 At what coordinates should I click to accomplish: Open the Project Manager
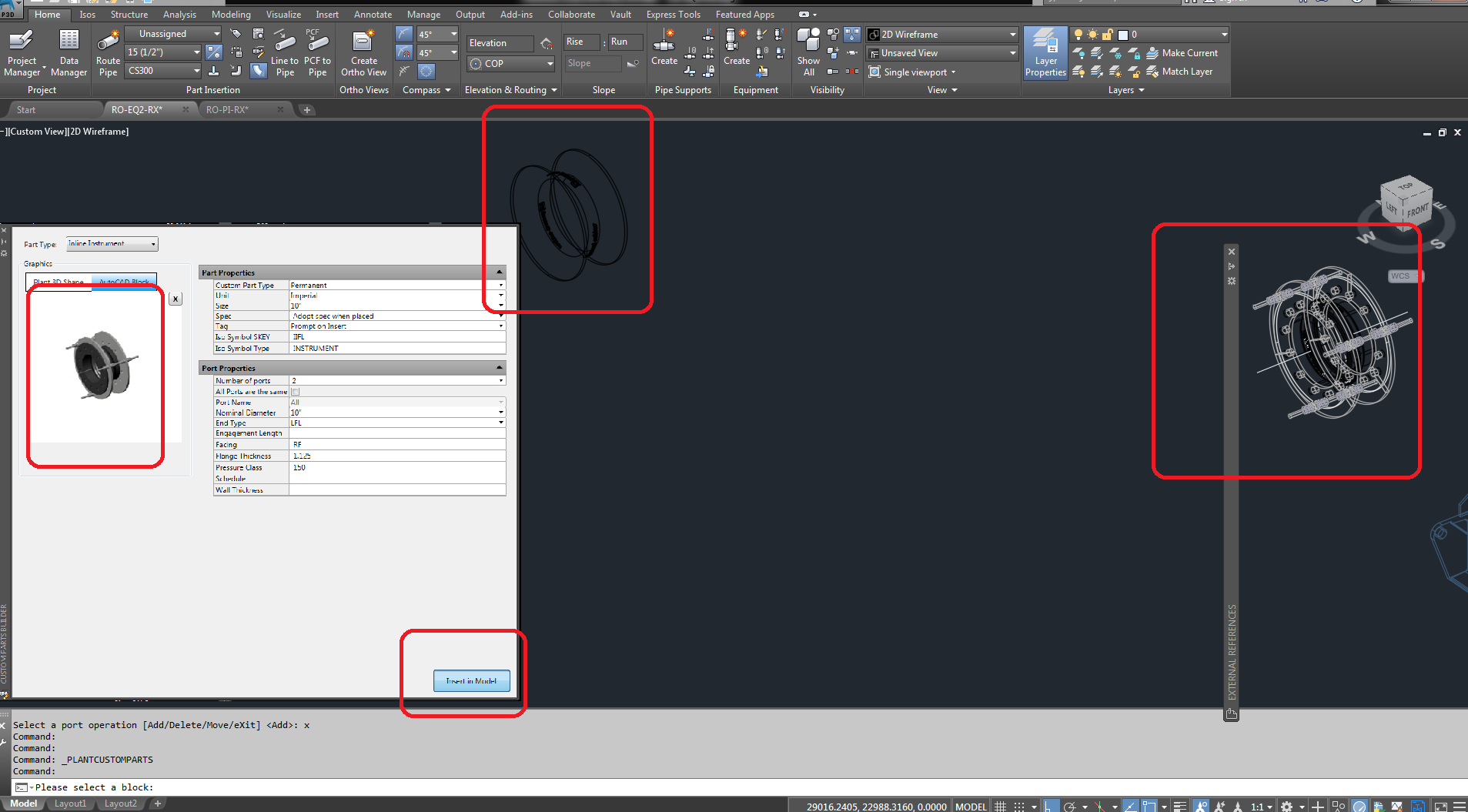coord(22,52)
